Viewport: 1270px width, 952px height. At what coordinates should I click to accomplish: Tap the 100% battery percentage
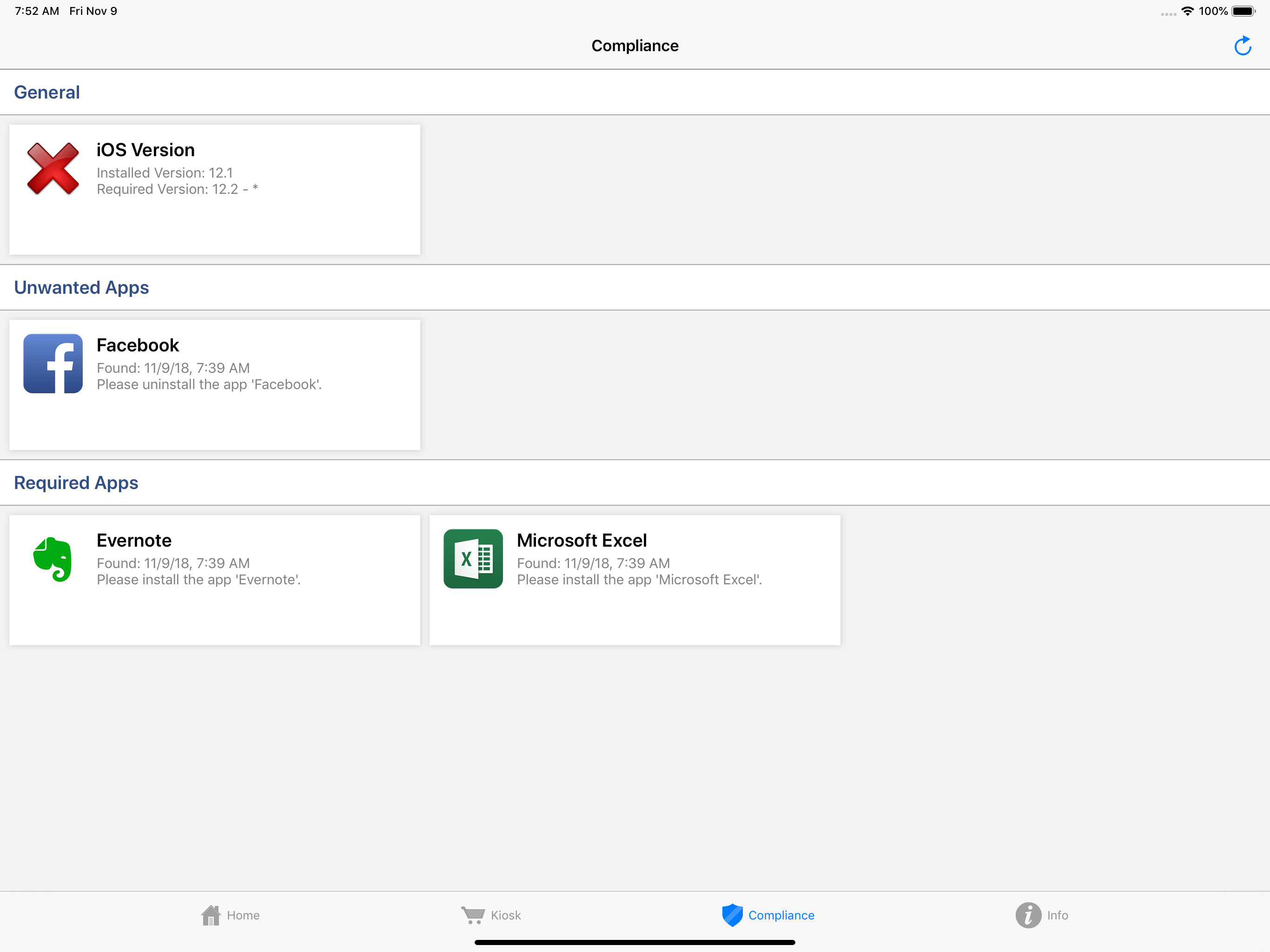[1213, 11]
